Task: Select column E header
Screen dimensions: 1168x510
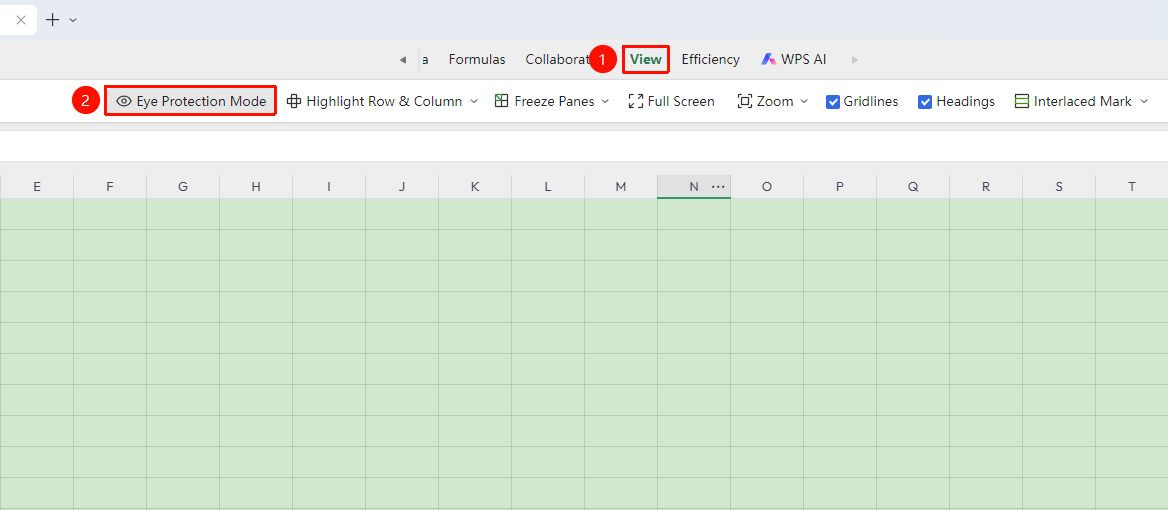Action: 36,187
